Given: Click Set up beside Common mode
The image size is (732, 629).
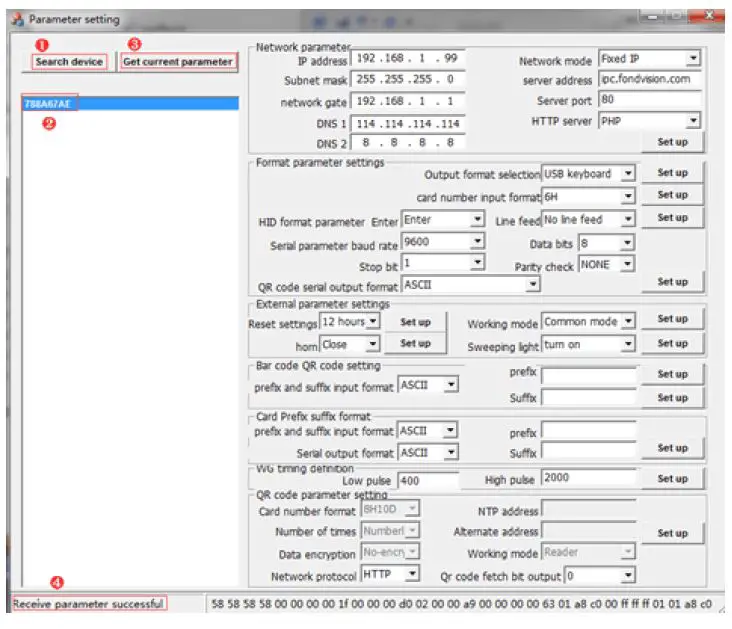Looking at the screenshot, I should click(672, 319).
